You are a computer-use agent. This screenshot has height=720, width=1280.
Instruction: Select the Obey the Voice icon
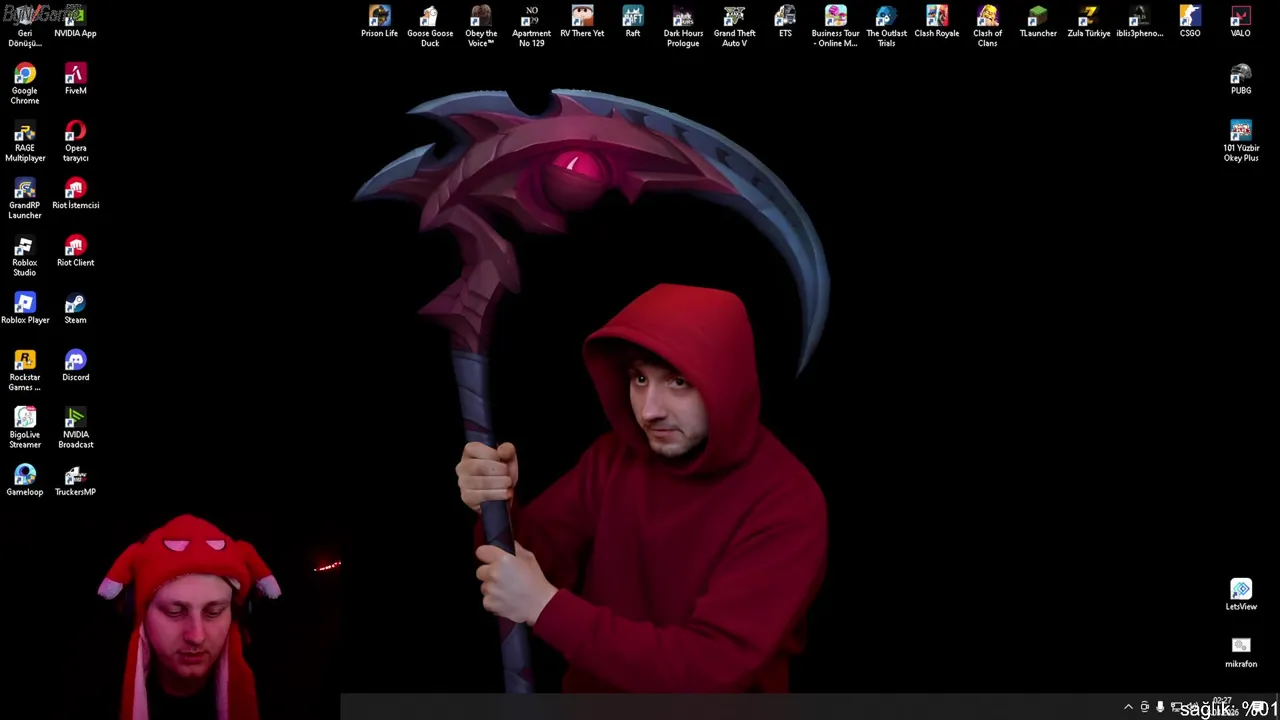pos(481,27)
